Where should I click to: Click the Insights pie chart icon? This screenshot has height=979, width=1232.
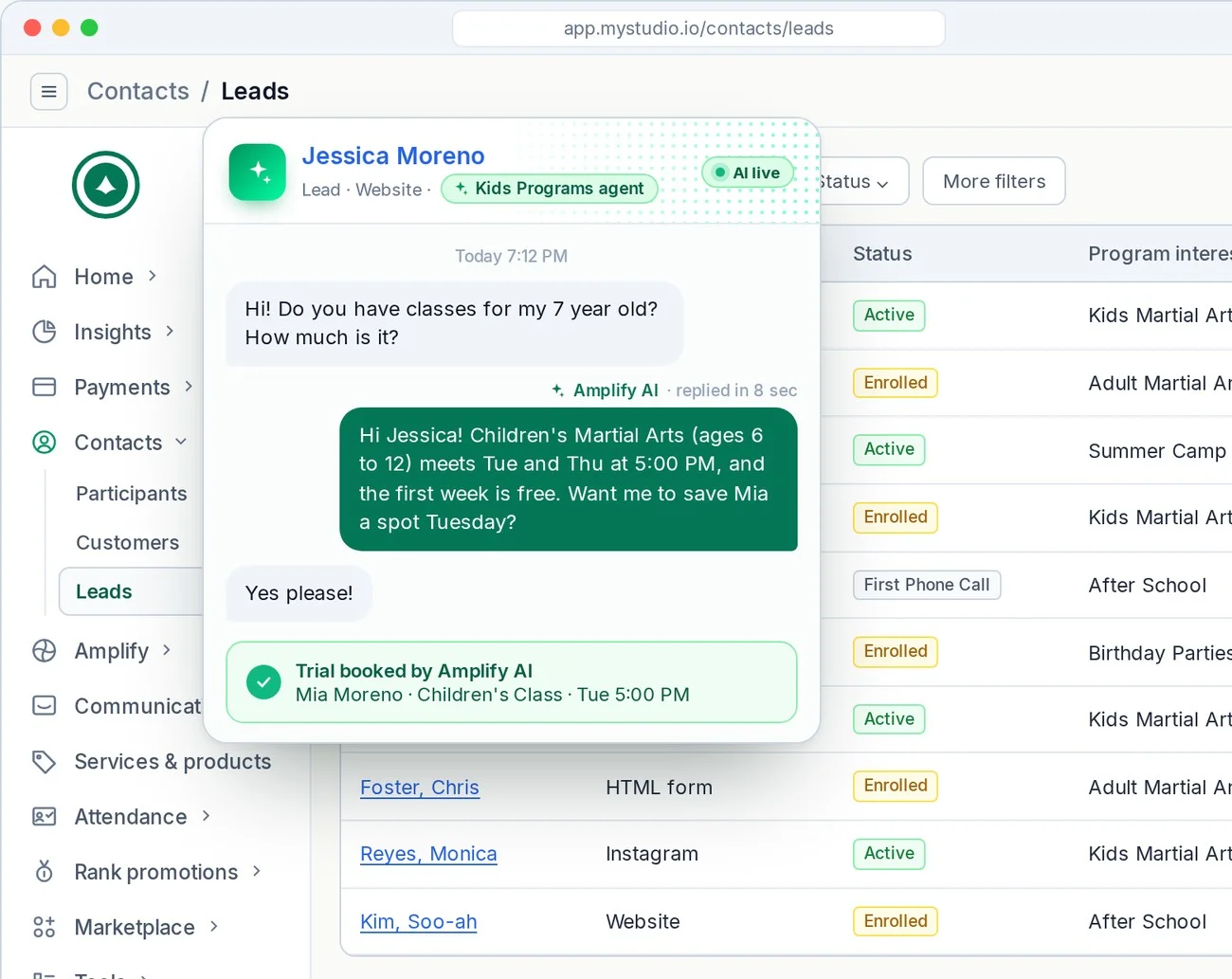tap(45, 332)
